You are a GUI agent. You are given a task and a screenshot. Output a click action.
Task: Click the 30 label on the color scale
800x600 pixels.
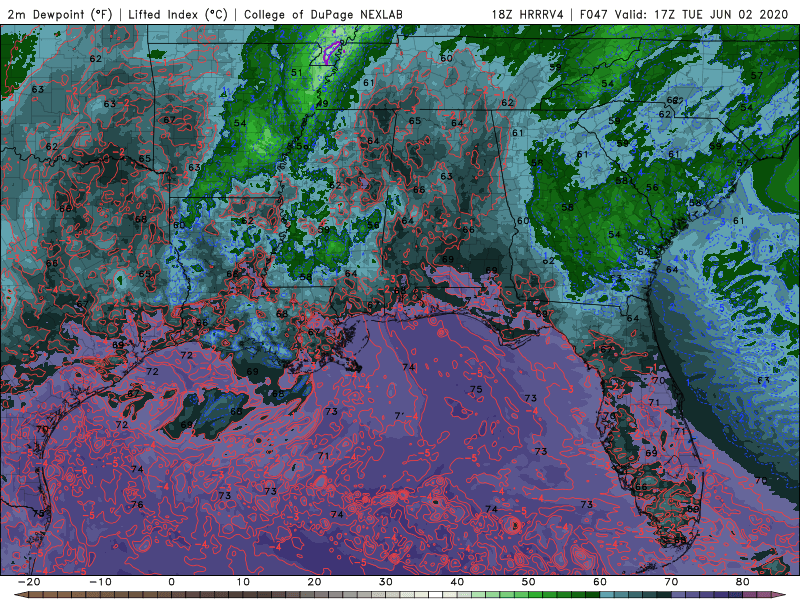386,582
